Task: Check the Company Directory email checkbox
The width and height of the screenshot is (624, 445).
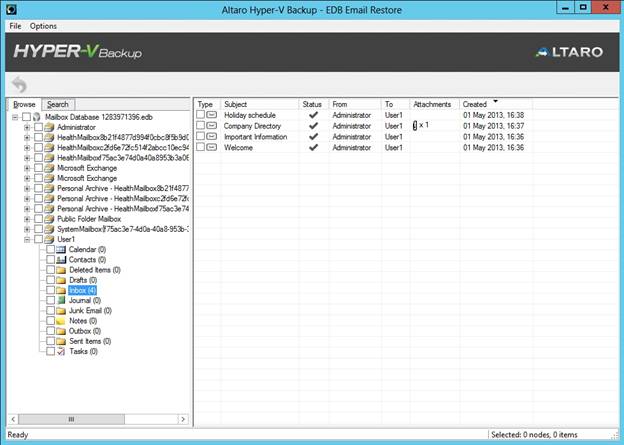Action: tap(201, 125)
